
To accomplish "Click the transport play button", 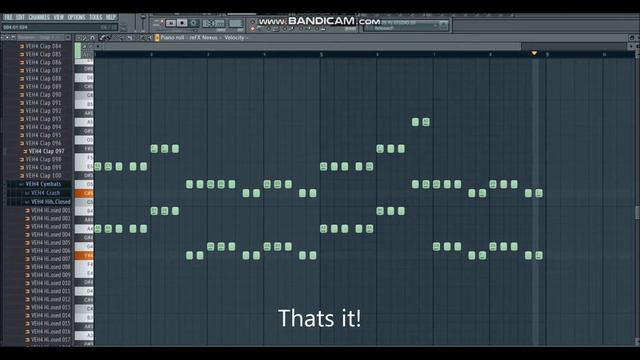I will click(171, 23).
